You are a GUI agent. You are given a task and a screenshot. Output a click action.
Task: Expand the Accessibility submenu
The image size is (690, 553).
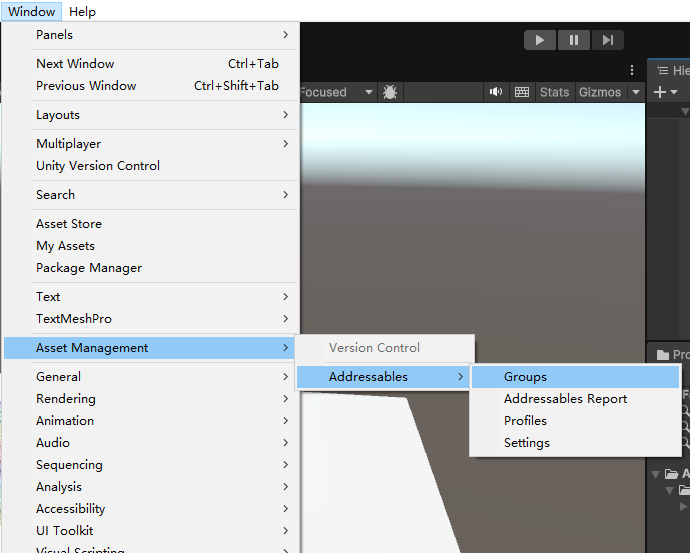click(150, 509)
